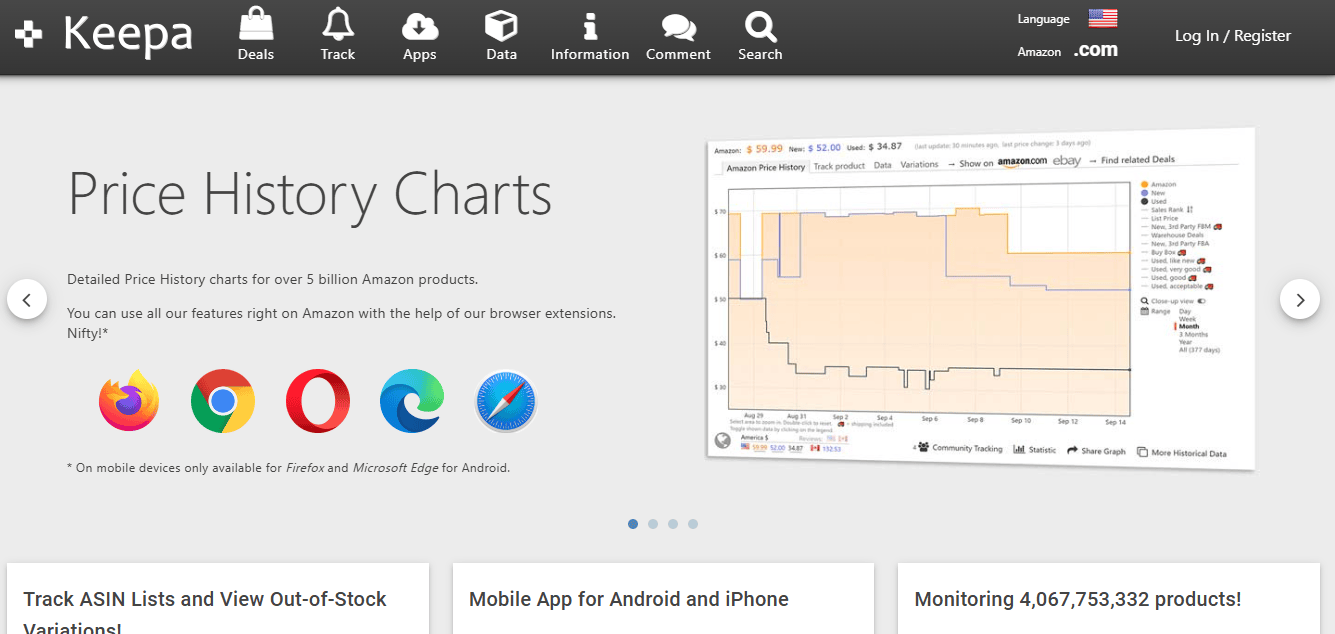Image resolution: width=1335 pixels, height=634 pixels.
Task: Open the Amazon .com domain selector
Action: coord(1096,51)
